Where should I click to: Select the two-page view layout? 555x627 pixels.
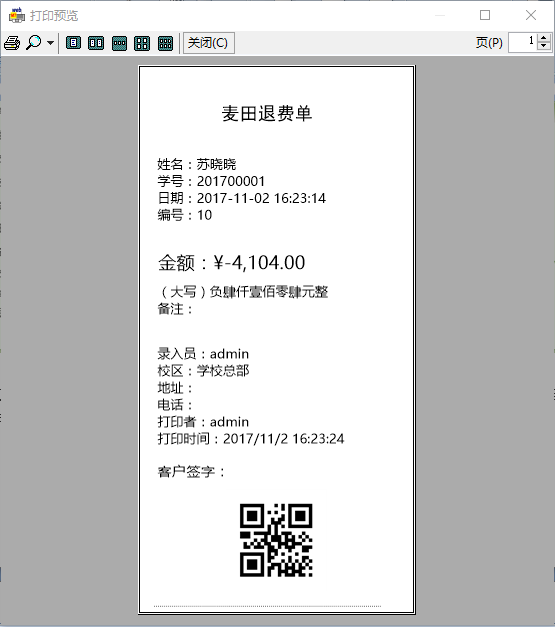click(96, 43)
